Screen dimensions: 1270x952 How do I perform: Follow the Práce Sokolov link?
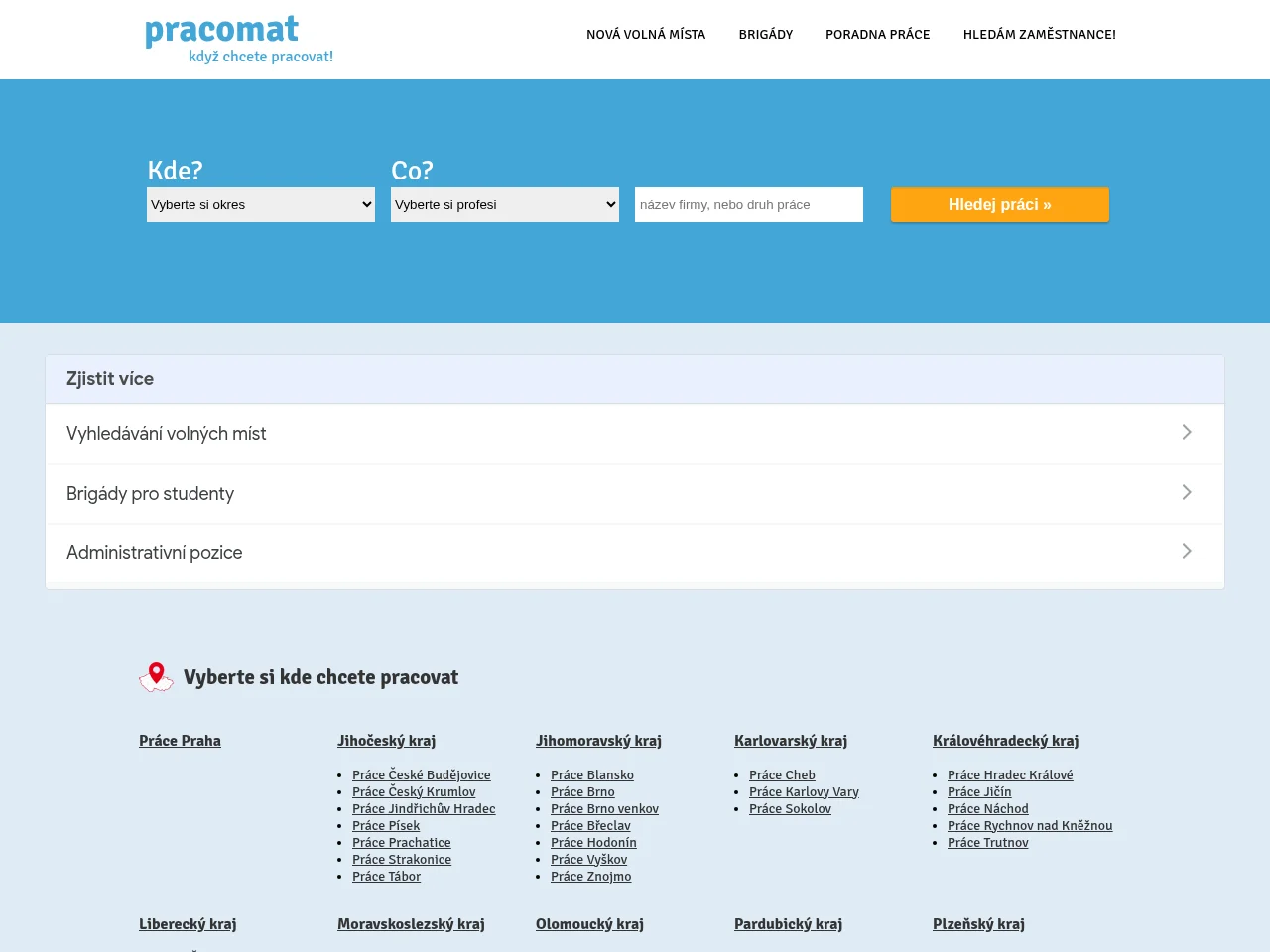click(790, 809)
